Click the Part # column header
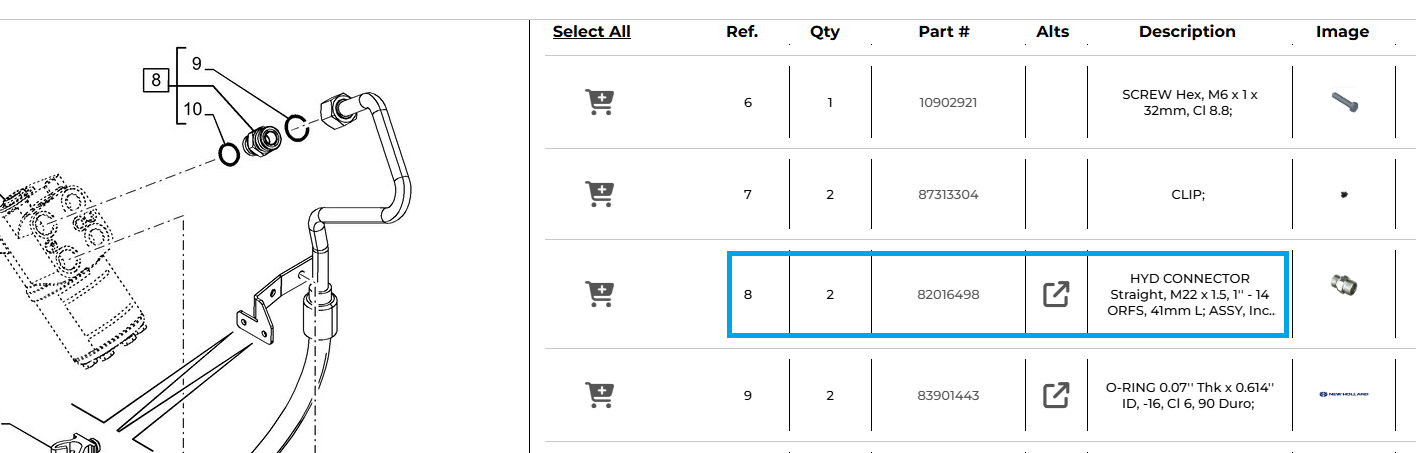The width and height of the screenshot is (1416, 453). [943, 31]
